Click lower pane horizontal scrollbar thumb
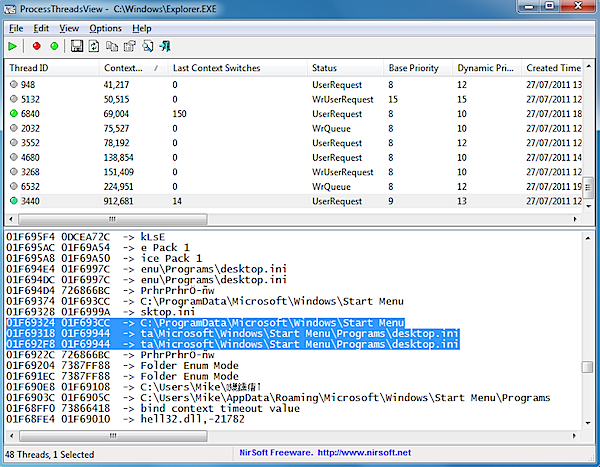Image resolution: width=600 pixels, height=467 pixels. pos(113,436)
